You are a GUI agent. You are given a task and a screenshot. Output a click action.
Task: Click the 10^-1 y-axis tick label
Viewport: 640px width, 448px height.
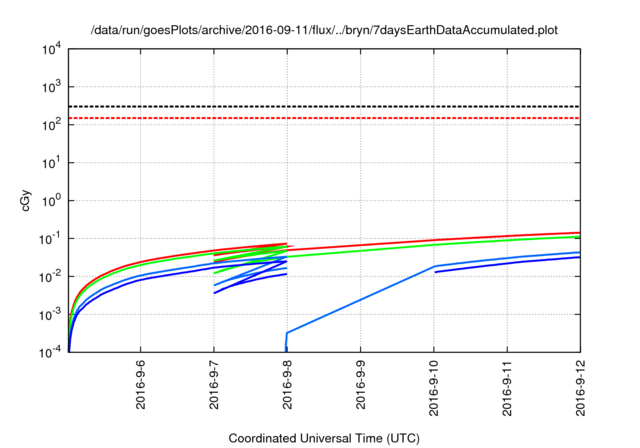coord(50,239)
